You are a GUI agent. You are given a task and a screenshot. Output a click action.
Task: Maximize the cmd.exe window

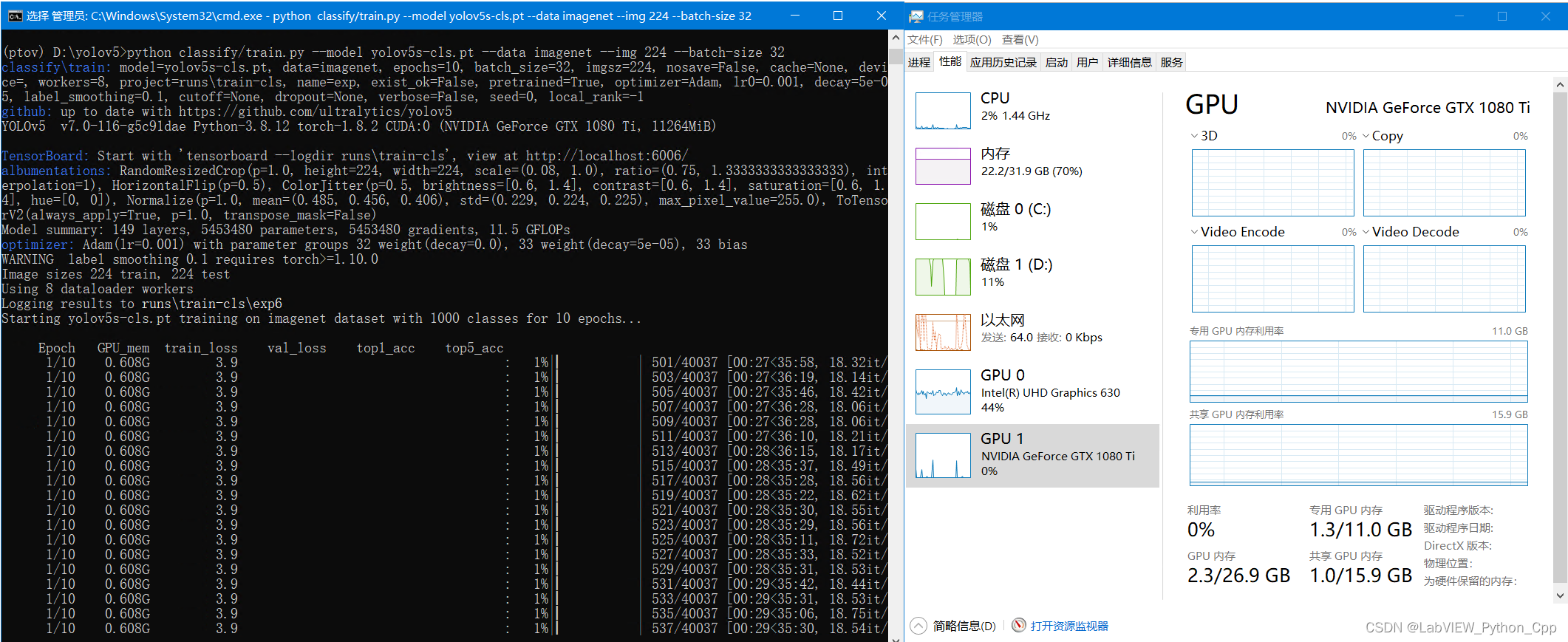(x=838, y=16)
